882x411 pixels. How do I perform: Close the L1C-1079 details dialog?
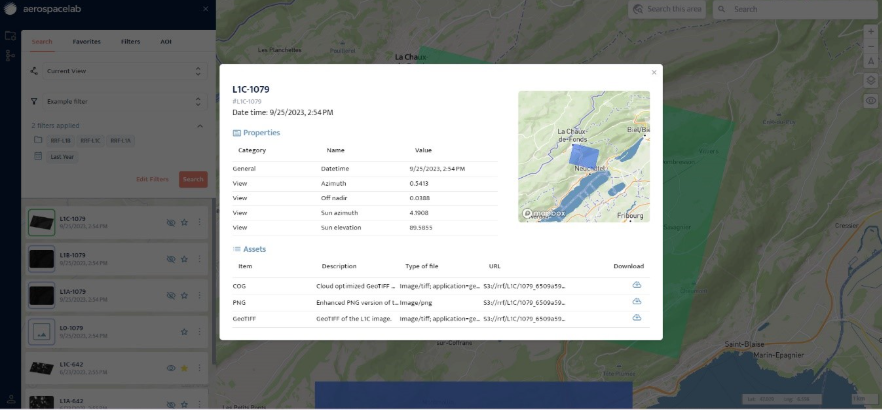tap(654, 72)
